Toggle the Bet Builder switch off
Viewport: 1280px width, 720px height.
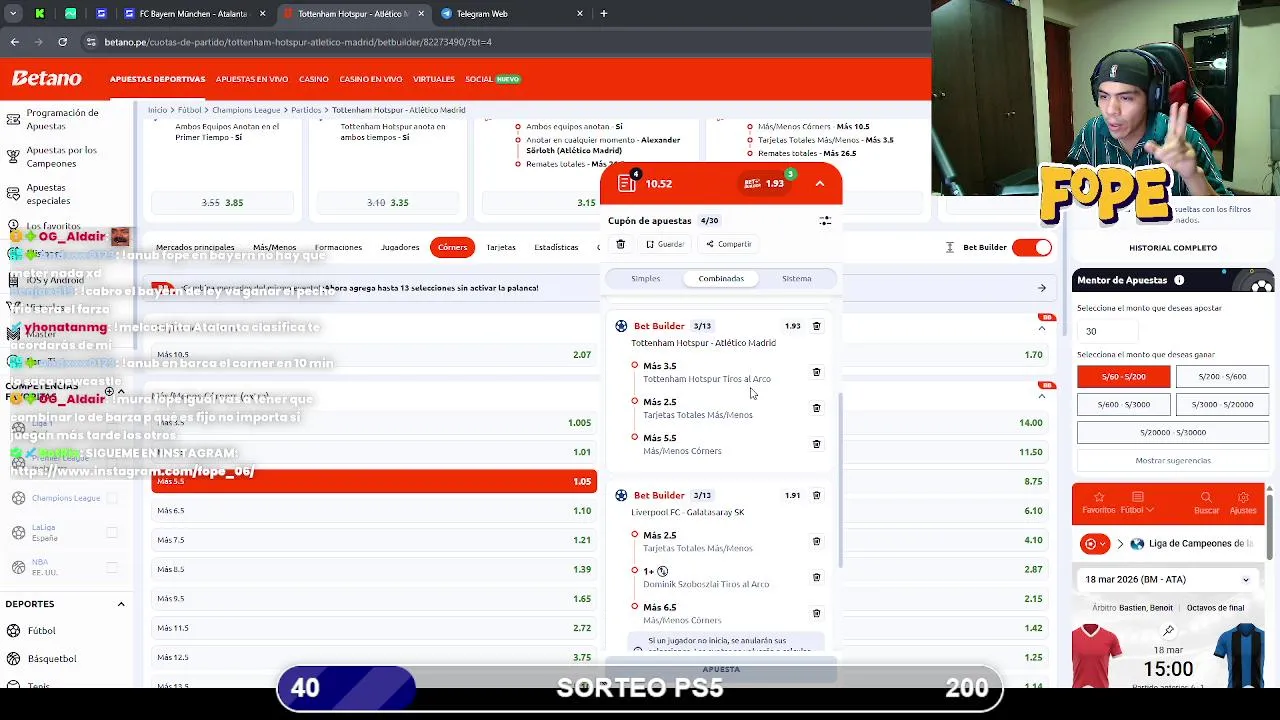pyautogui.click(x=1032, y=247)
